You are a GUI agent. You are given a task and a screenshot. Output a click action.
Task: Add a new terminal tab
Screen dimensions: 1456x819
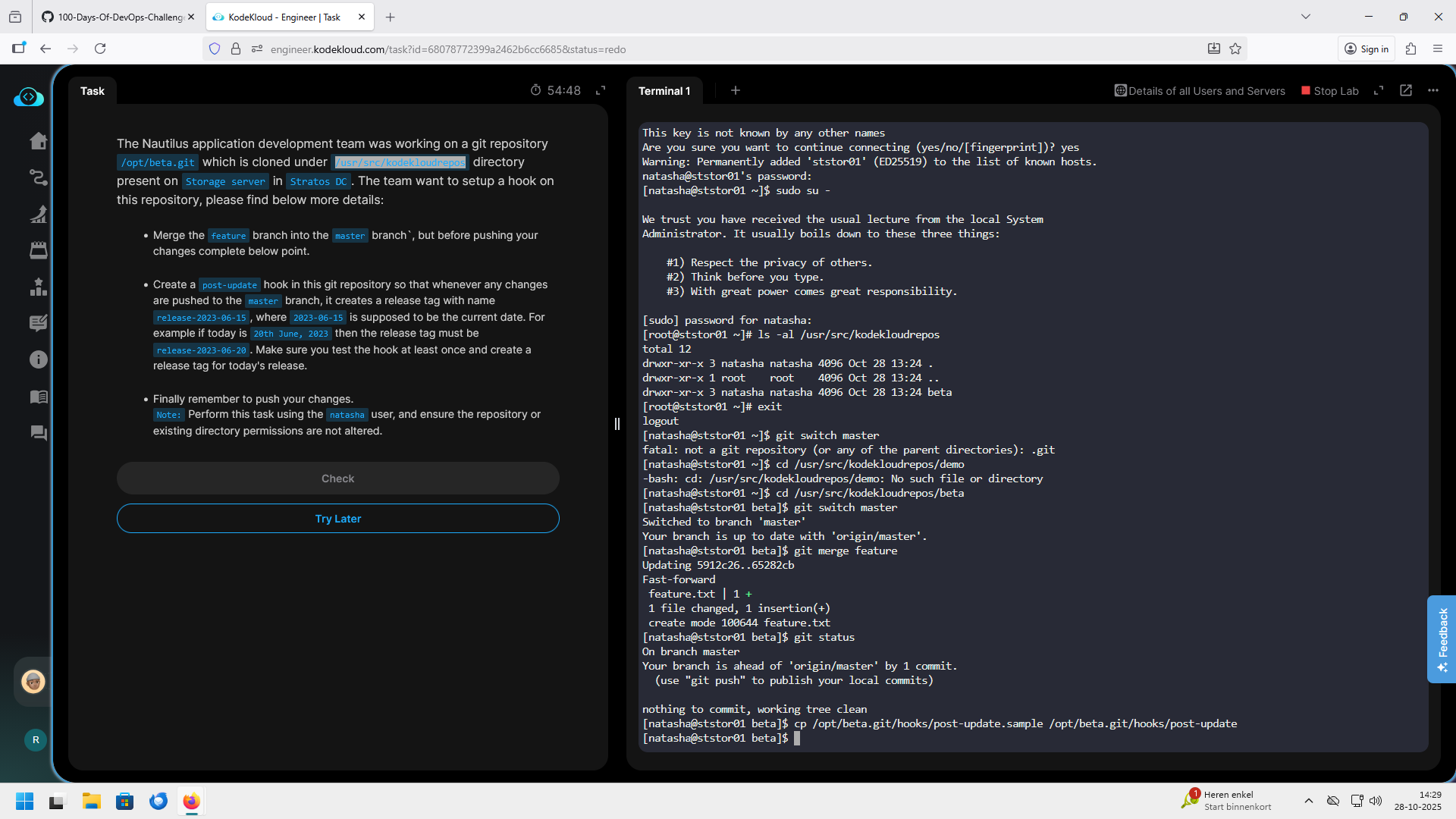[735, 90]
